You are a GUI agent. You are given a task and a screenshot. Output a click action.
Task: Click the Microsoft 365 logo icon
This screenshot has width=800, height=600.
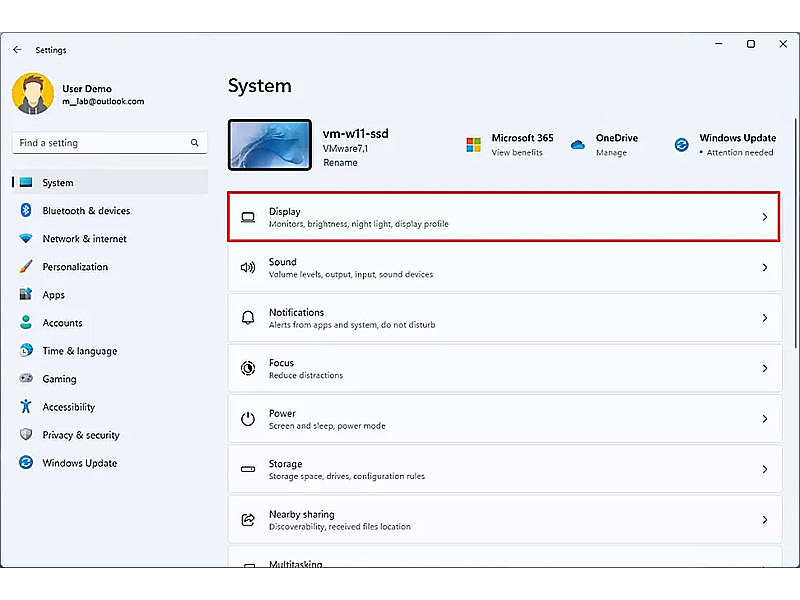pos(473,145)
